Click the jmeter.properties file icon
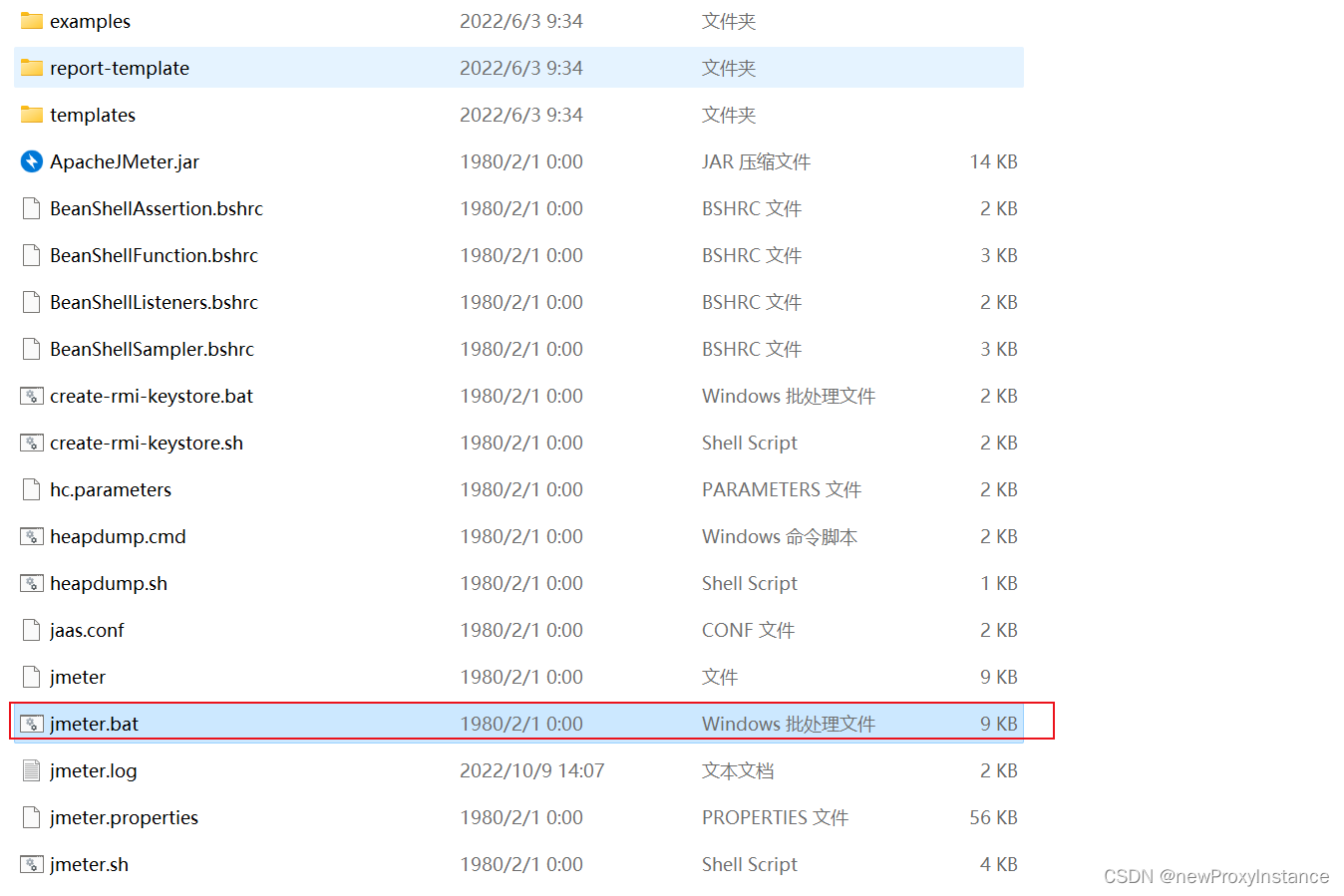1344x896 pixels. pos(32,817)
